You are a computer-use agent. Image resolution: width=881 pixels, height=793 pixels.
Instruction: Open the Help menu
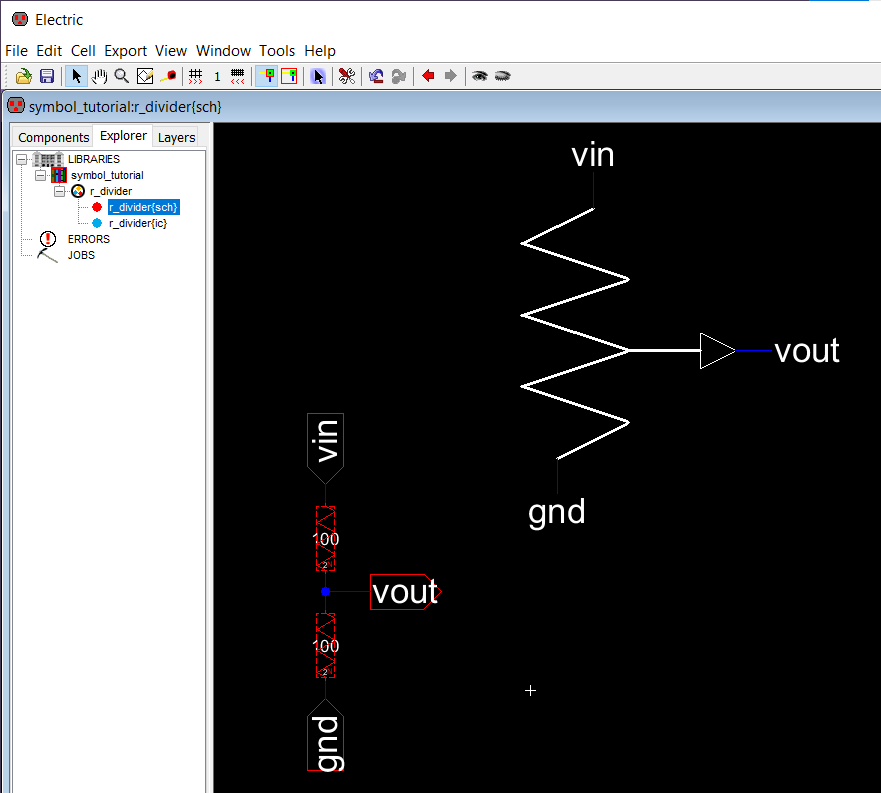pyautogui.click(x=320, y=51)
